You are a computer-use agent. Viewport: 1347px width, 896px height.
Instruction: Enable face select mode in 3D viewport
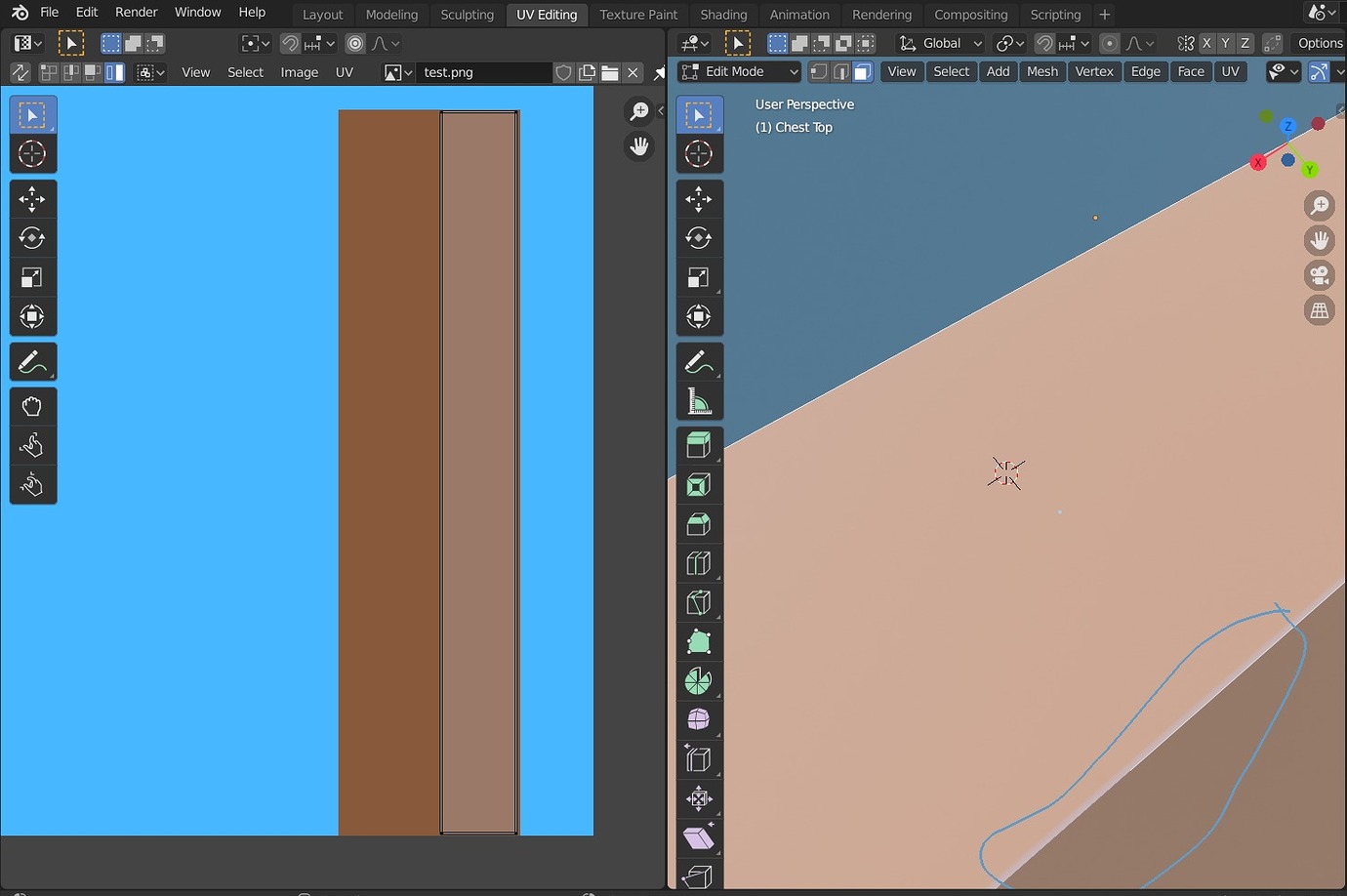[863, 71]
